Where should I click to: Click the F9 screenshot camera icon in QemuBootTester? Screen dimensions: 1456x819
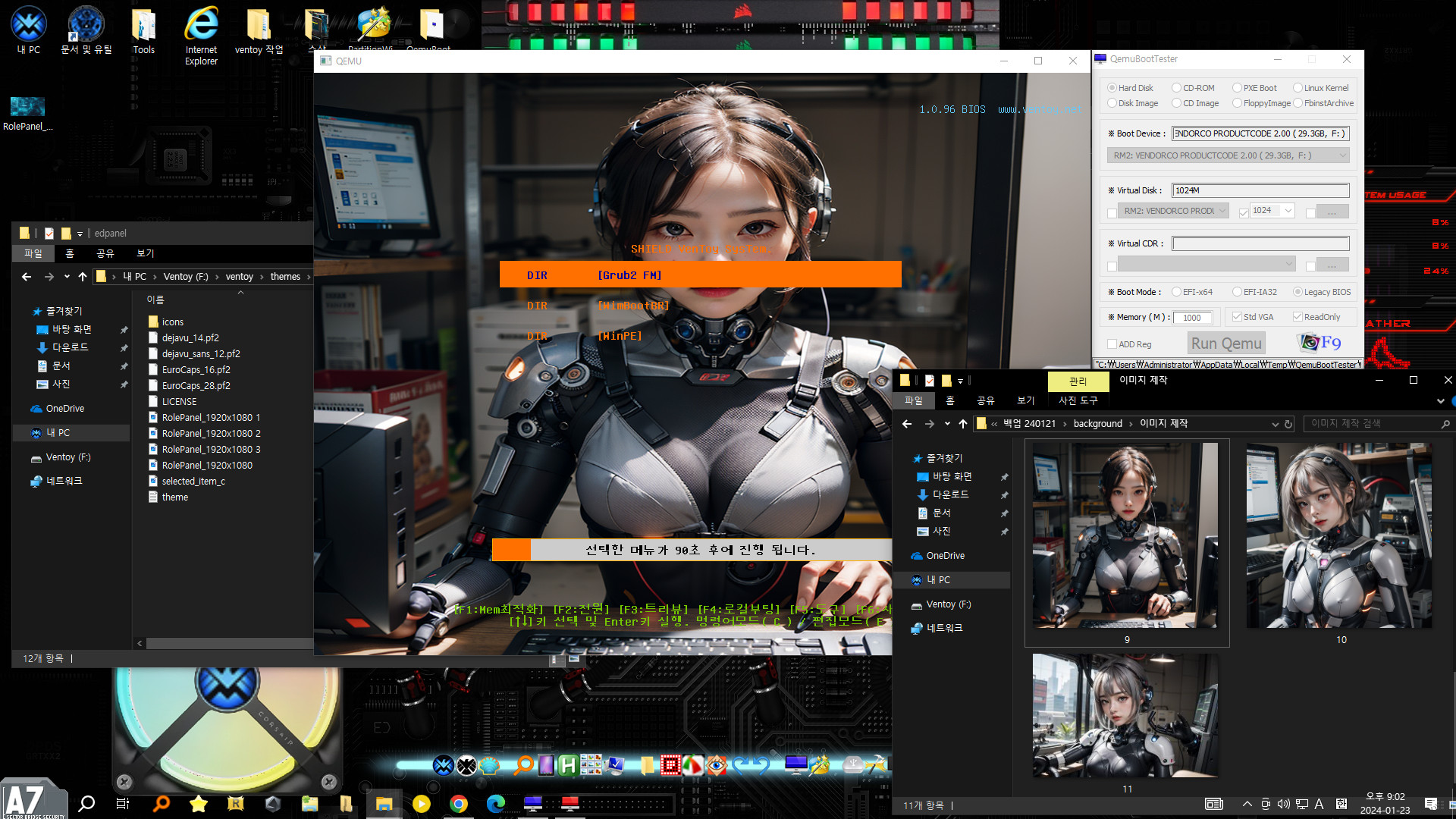click(1319, 343)
